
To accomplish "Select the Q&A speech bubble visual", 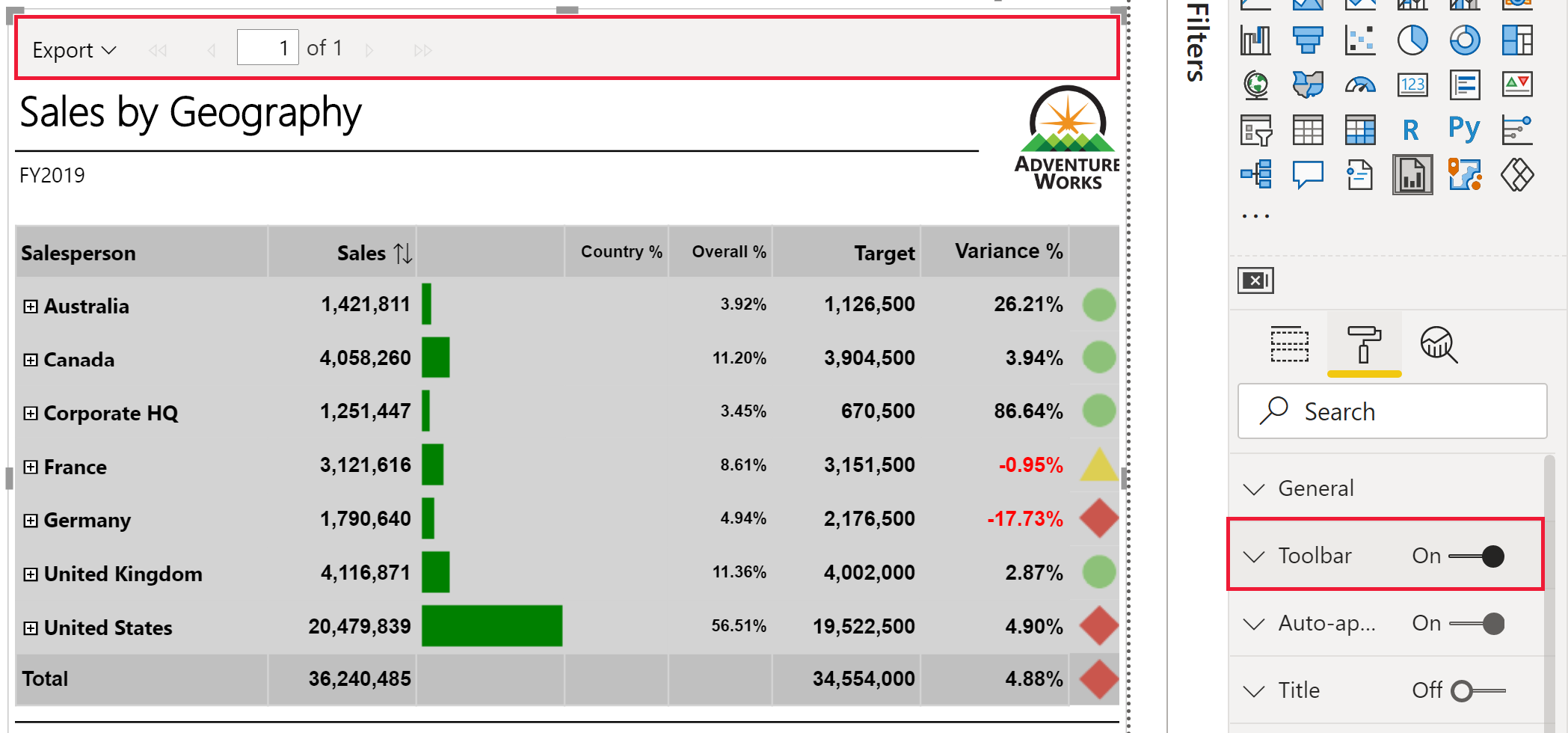I will tap(1308, 175).
